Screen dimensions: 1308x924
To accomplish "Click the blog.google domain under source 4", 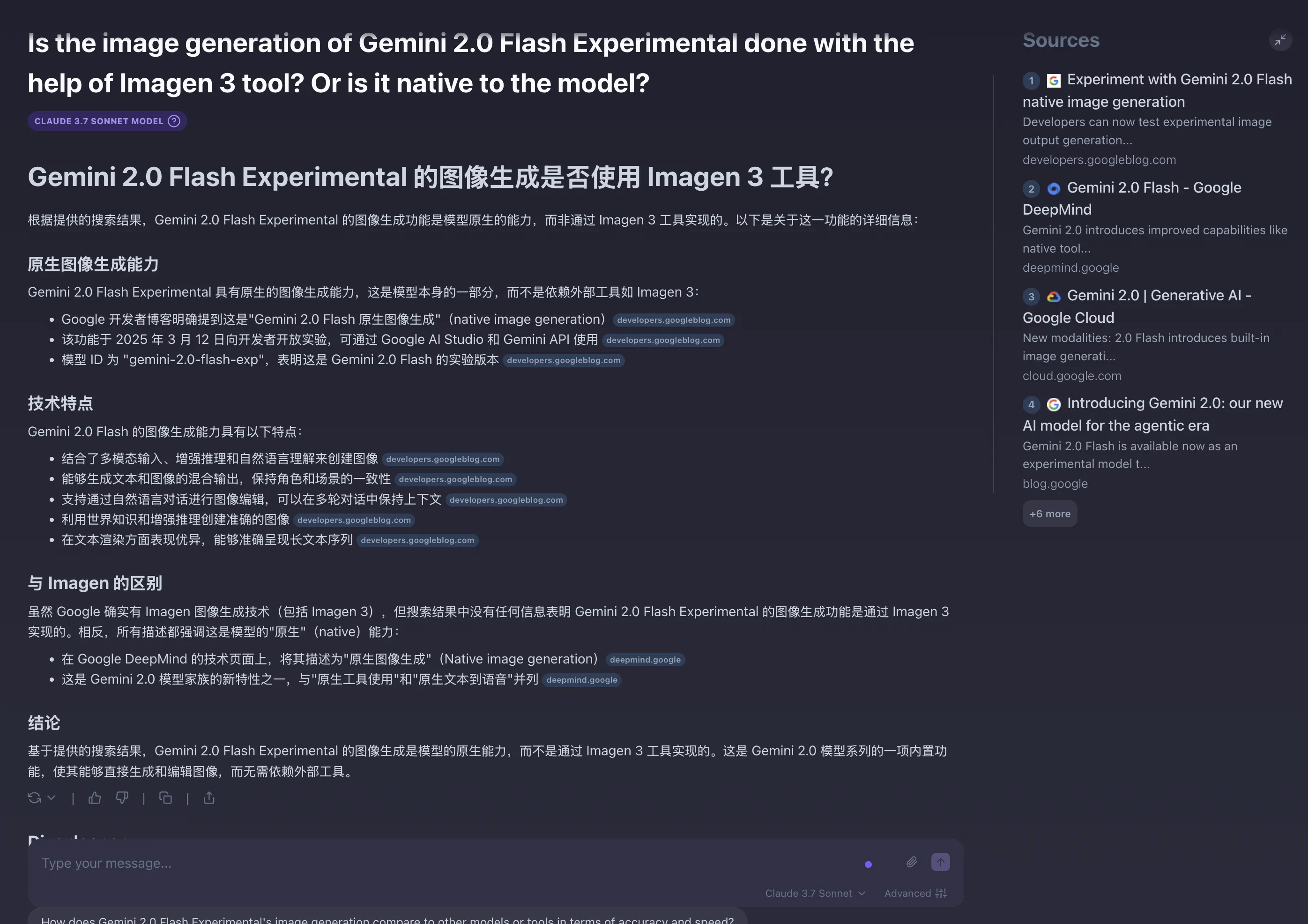I will (x=1055, y=484).
